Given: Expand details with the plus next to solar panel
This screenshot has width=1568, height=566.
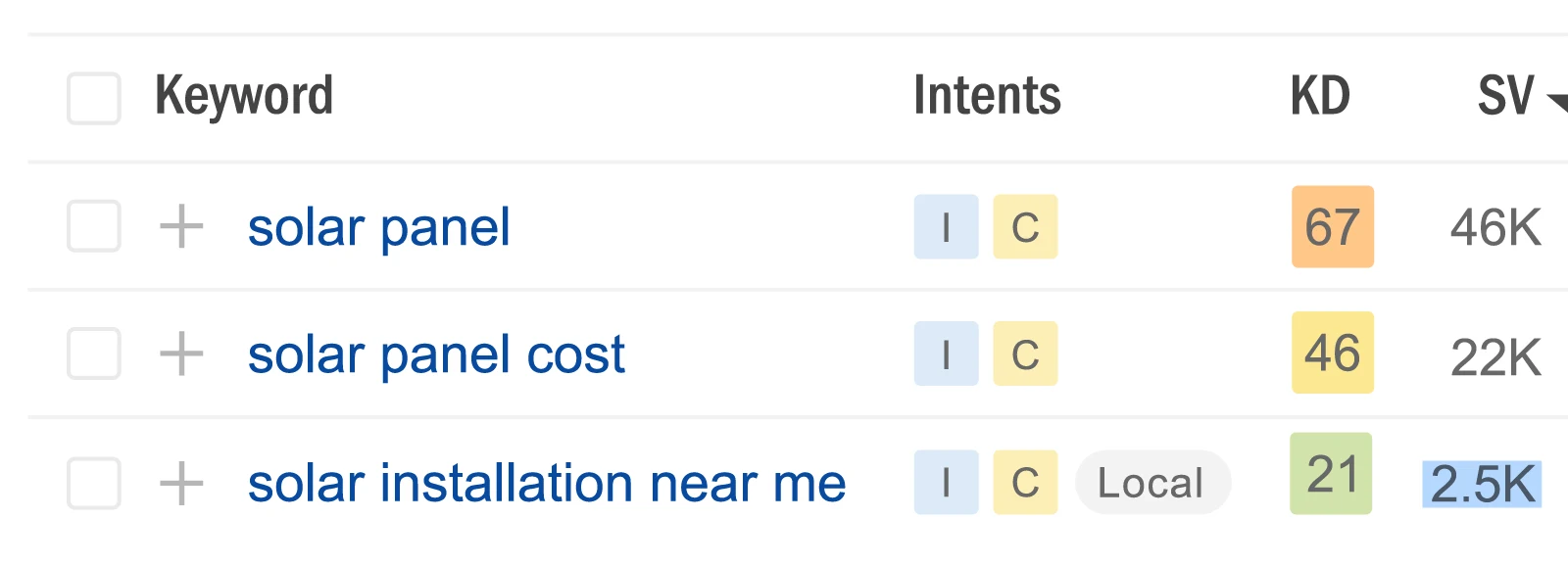Looking at the screenshot, I should [x=181, y=227].
